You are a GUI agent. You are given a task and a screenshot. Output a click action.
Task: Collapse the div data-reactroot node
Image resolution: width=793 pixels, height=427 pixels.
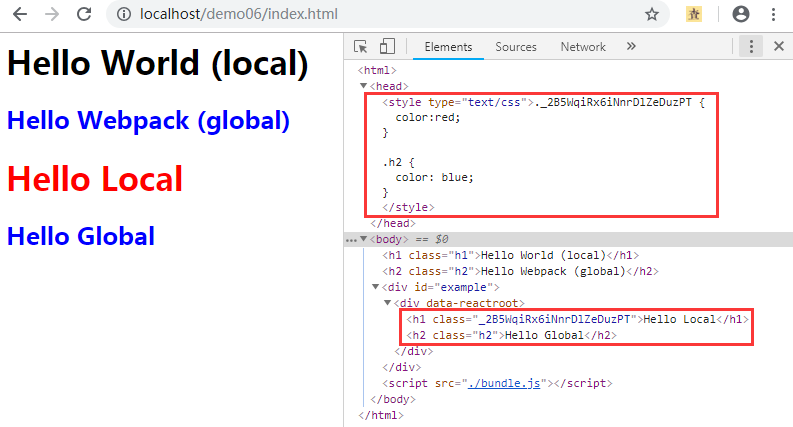point(387,303)
